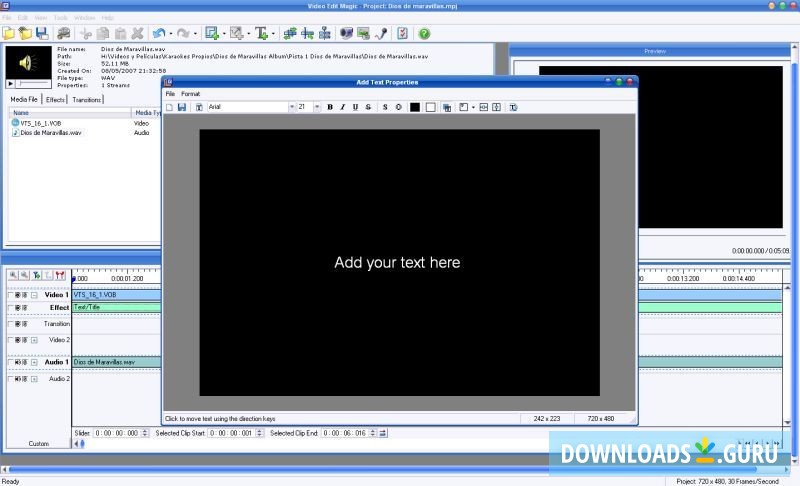Open Undo history dropdown arrow

point(170,34)
